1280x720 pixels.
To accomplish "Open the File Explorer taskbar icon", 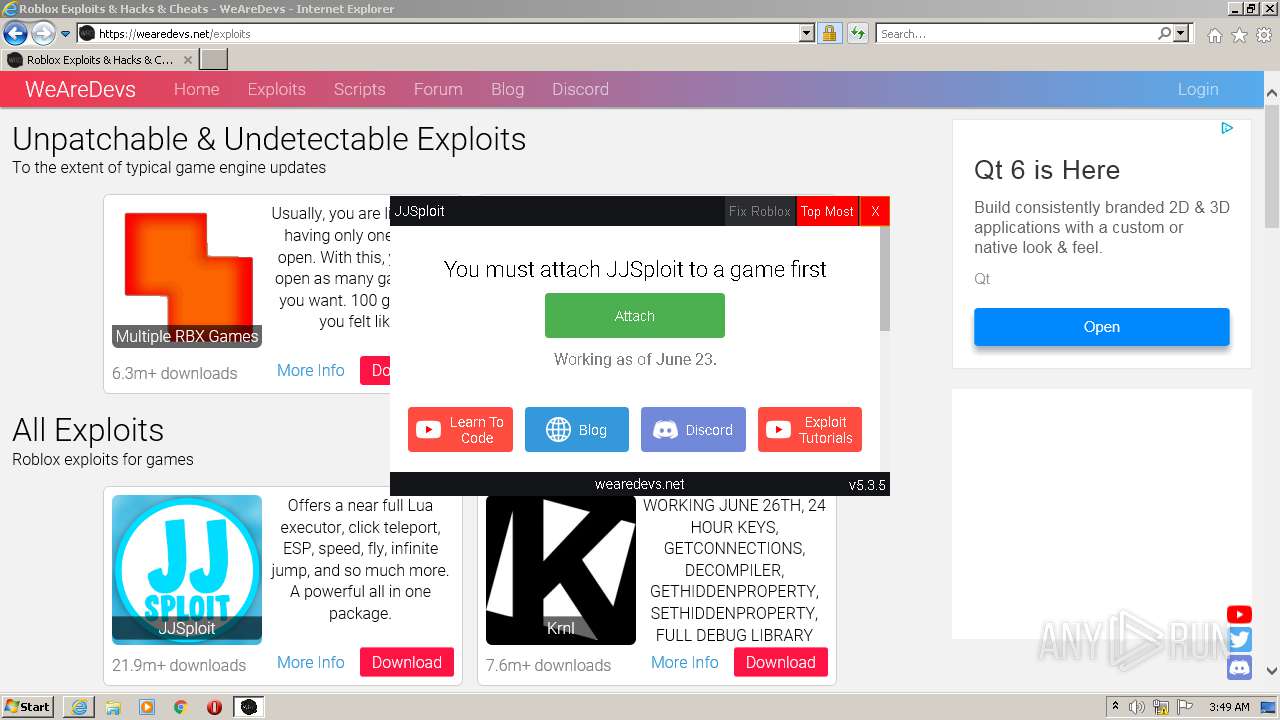I will pos(113,707).
